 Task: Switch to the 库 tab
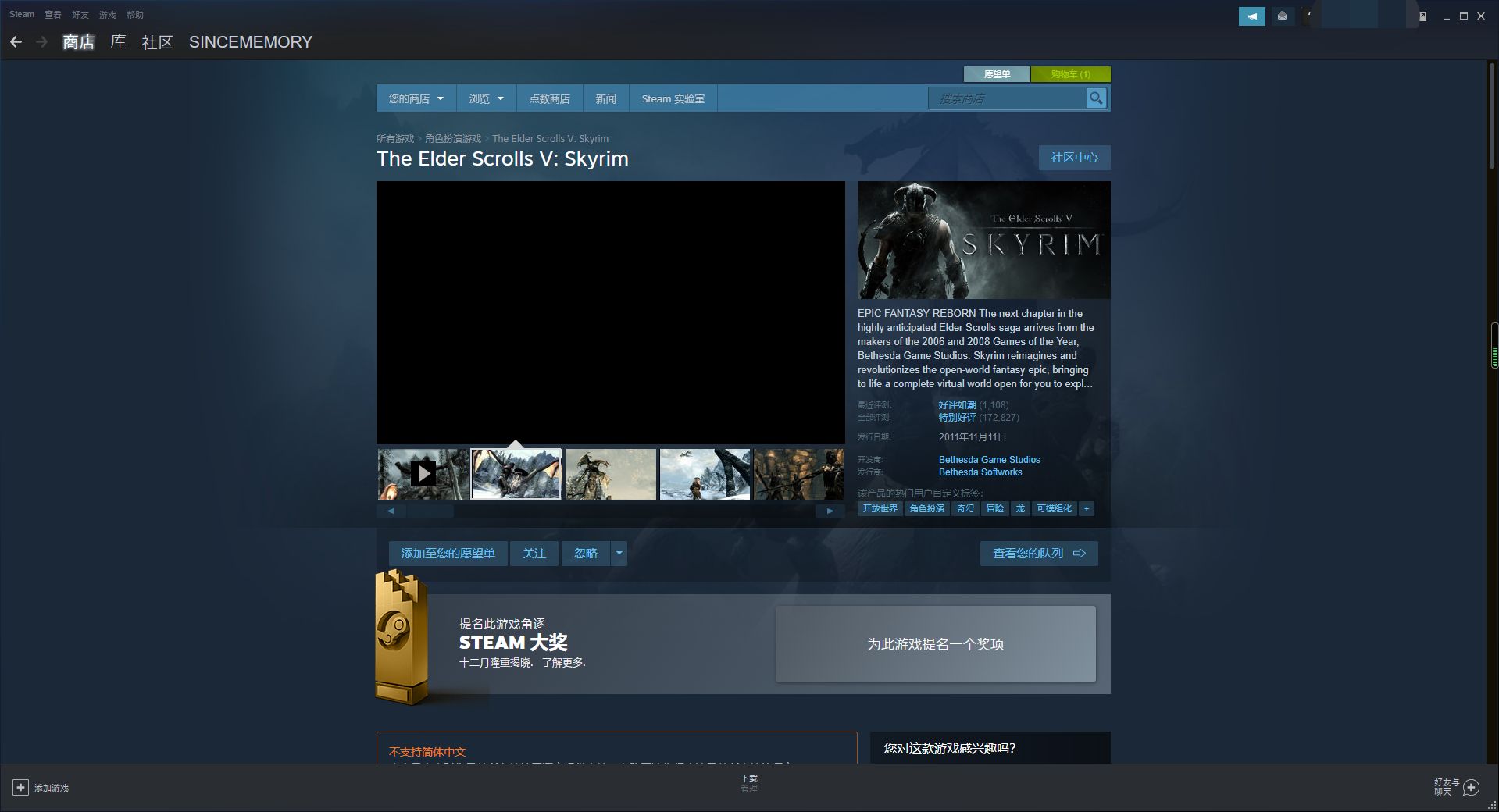coord(118,42)
